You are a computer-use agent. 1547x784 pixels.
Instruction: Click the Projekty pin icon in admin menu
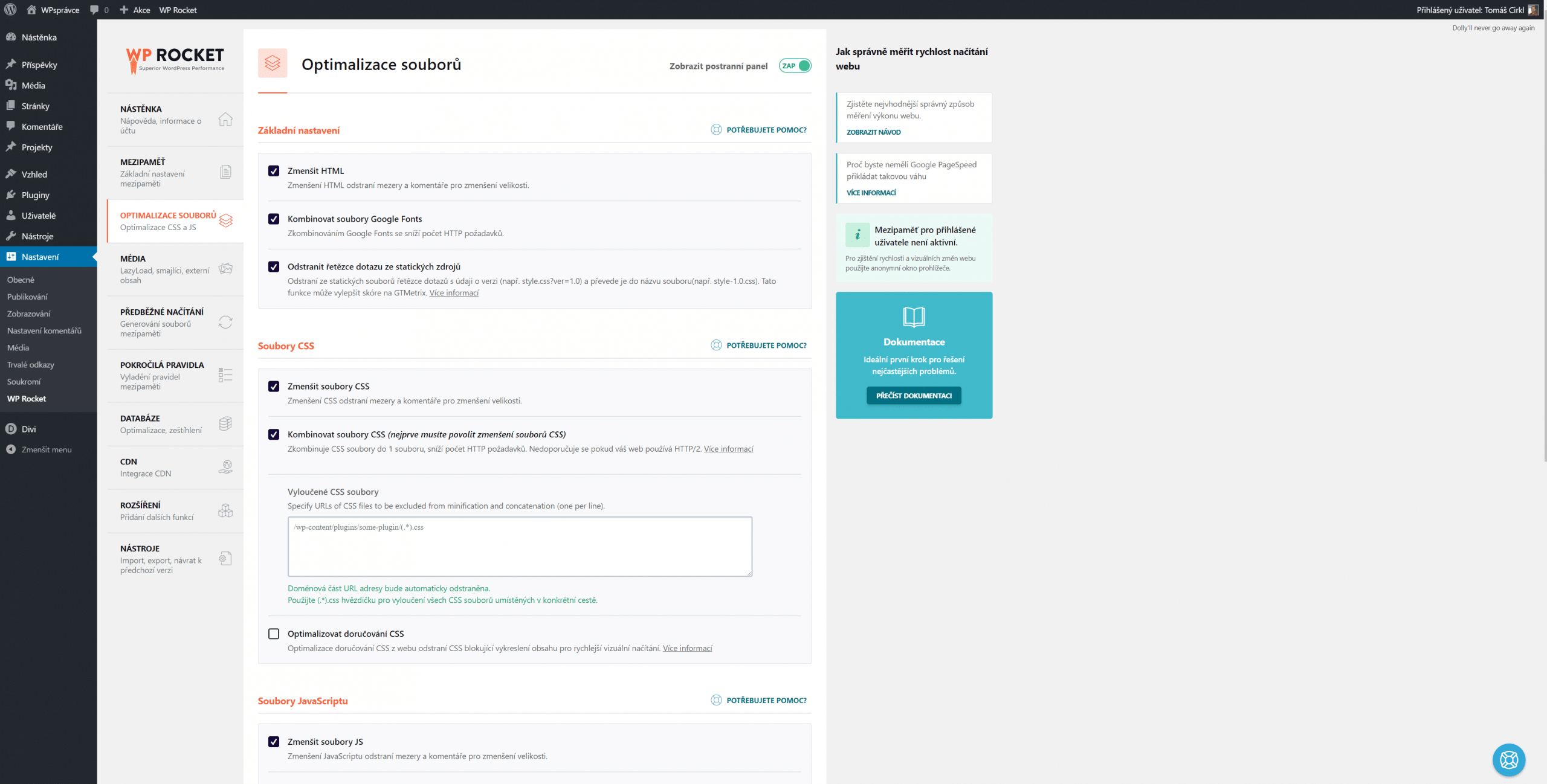[x=11, y=147]
